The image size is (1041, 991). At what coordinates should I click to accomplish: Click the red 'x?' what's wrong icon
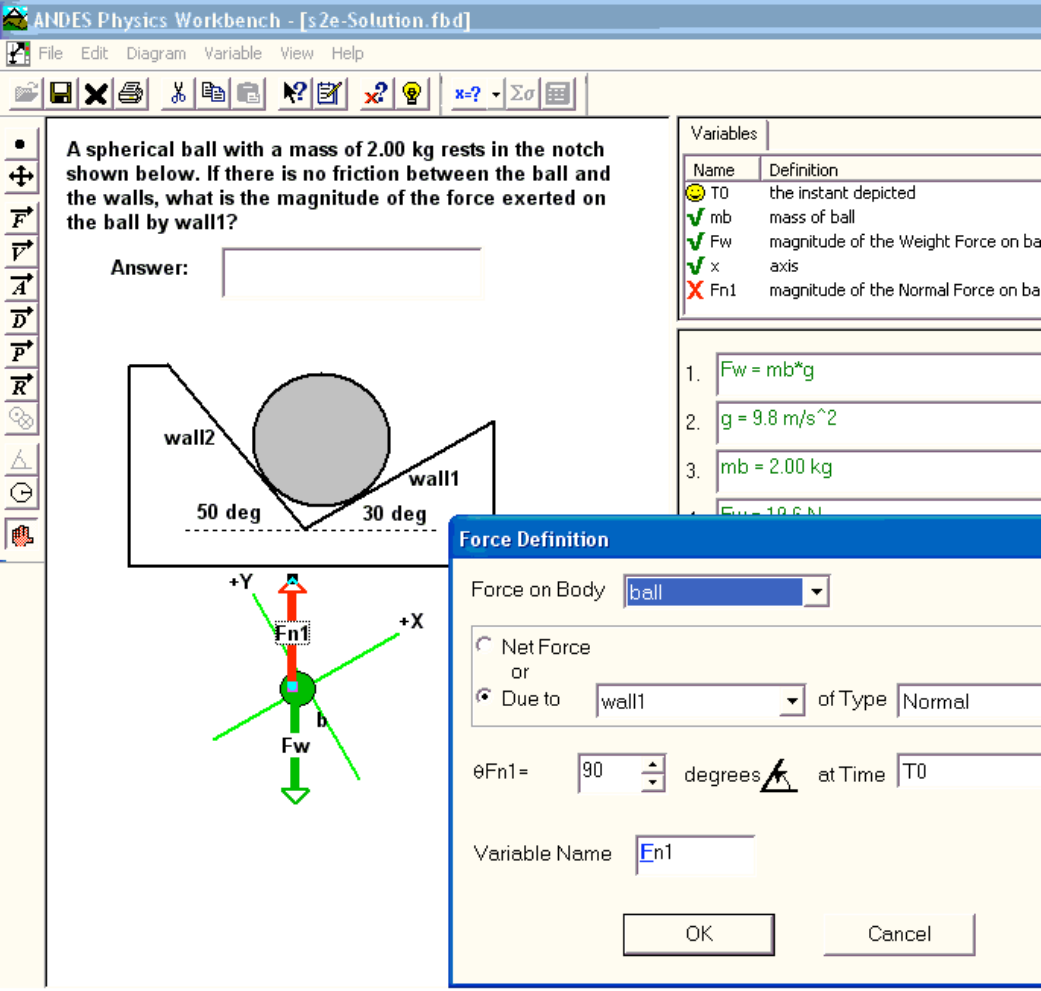pos(376,93)
